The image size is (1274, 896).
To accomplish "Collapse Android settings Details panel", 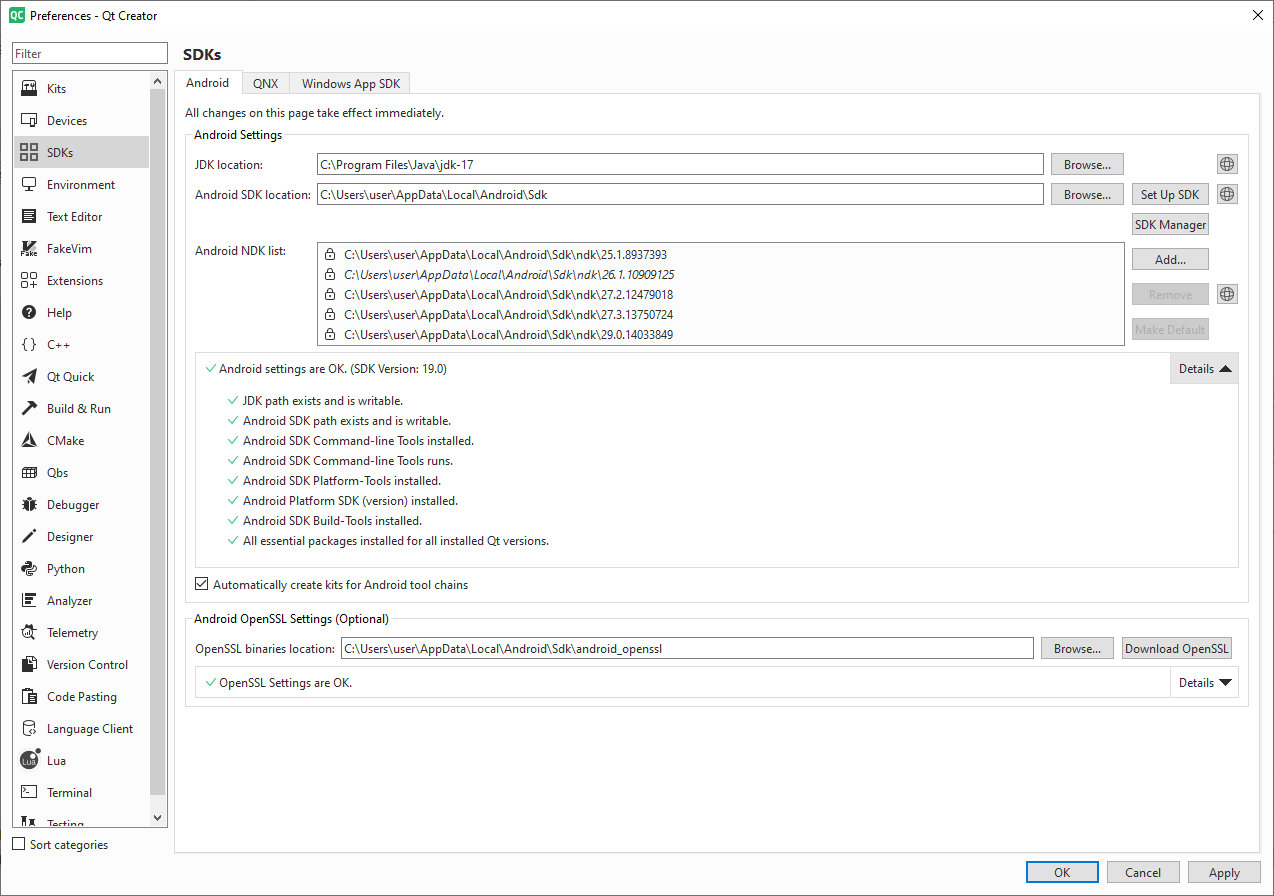I will coord(1204,368).
